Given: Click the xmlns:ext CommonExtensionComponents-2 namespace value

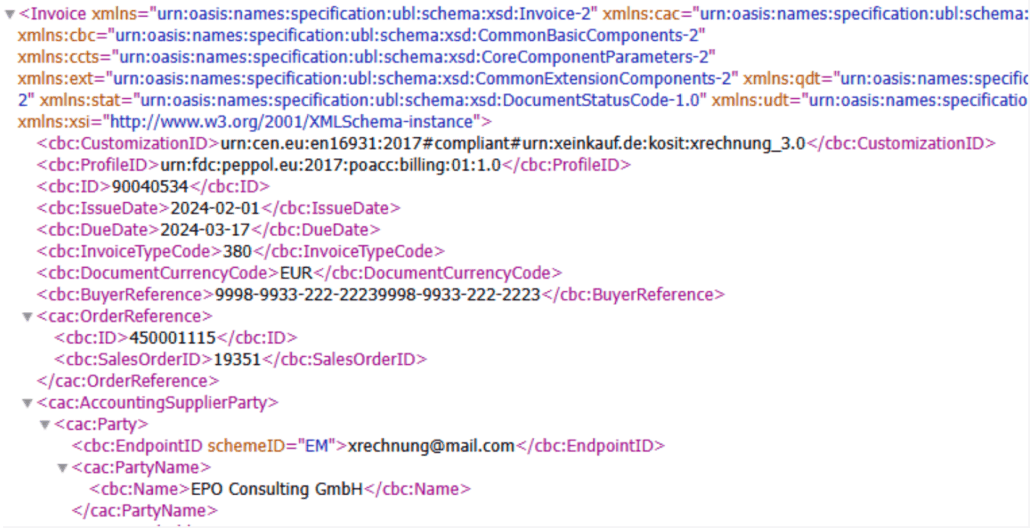Looking at the screenshot, I should click(423, 79).
